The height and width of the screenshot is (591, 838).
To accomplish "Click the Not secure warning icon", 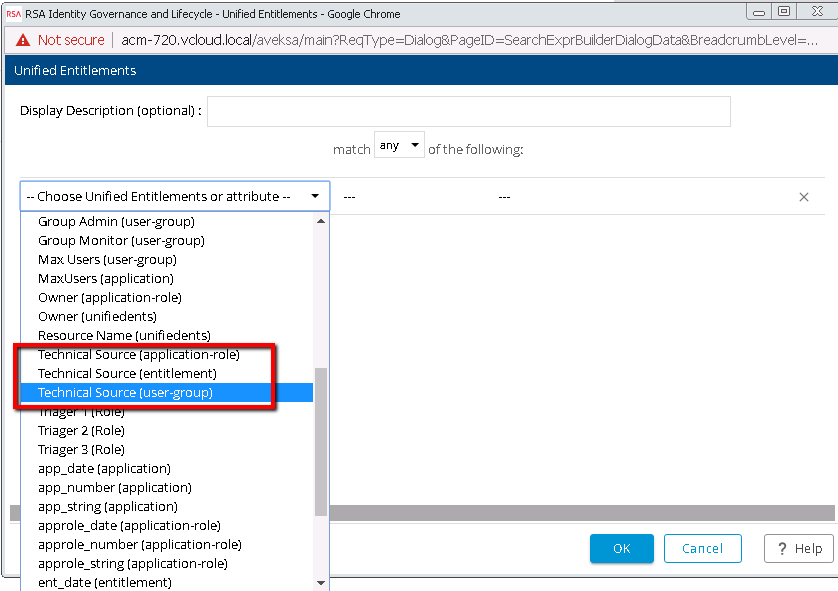I will [22, 40].
